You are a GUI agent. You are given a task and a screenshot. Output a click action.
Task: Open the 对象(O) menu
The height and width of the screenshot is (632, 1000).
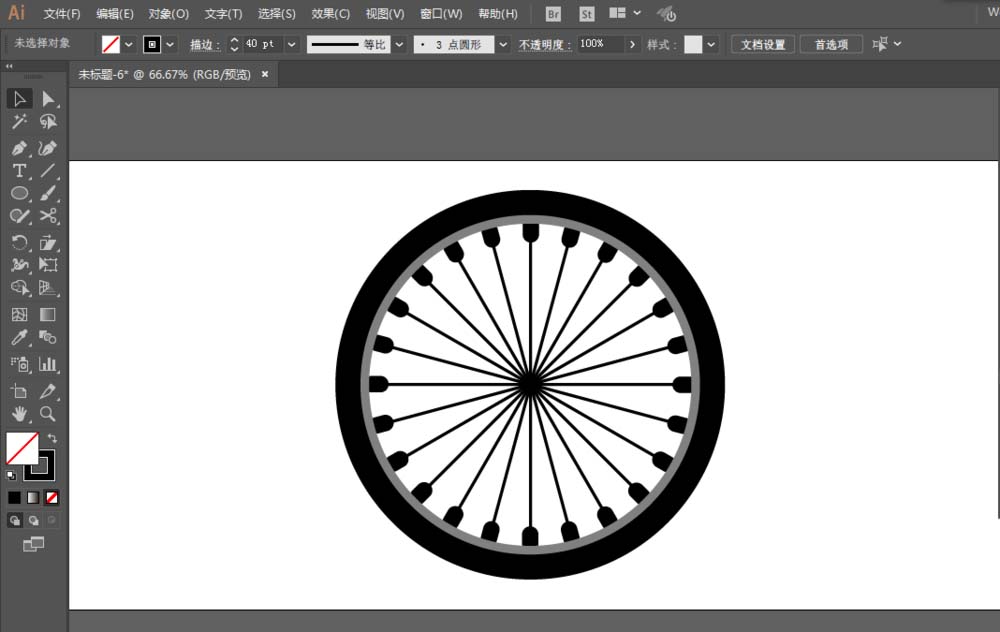[168, 14]
